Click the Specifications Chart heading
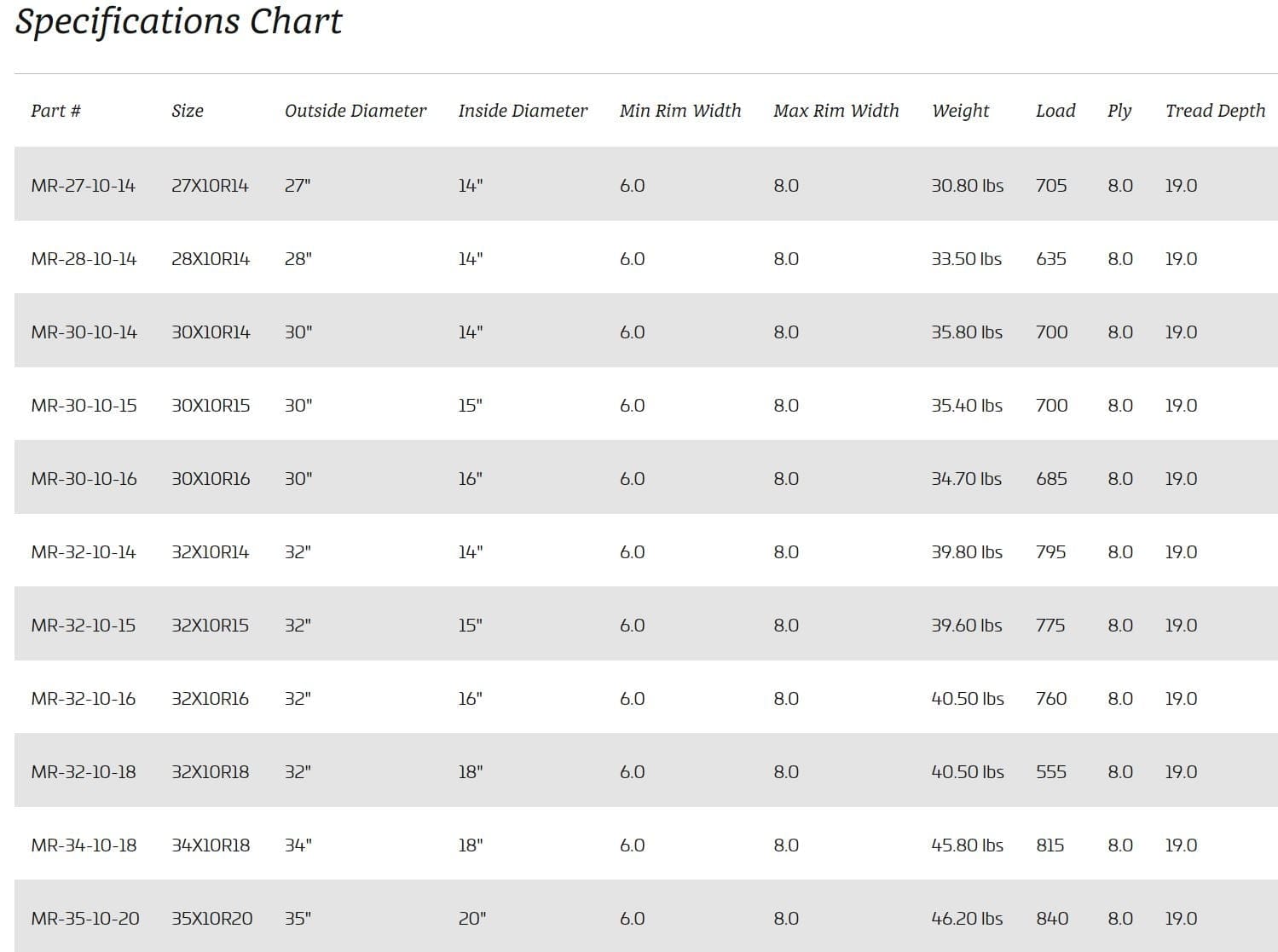Image resolution: width=1278 pixels, height=952 pixels. tap(179, 21)
